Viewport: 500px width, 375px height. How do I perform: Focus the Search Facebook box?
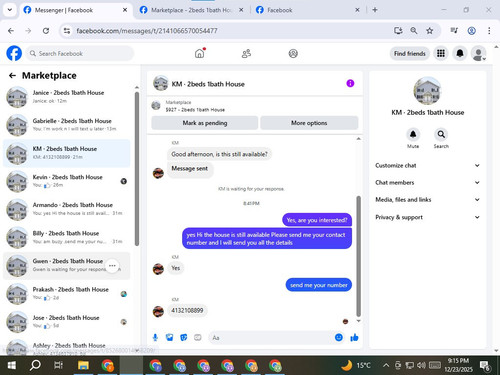[80, 53]
